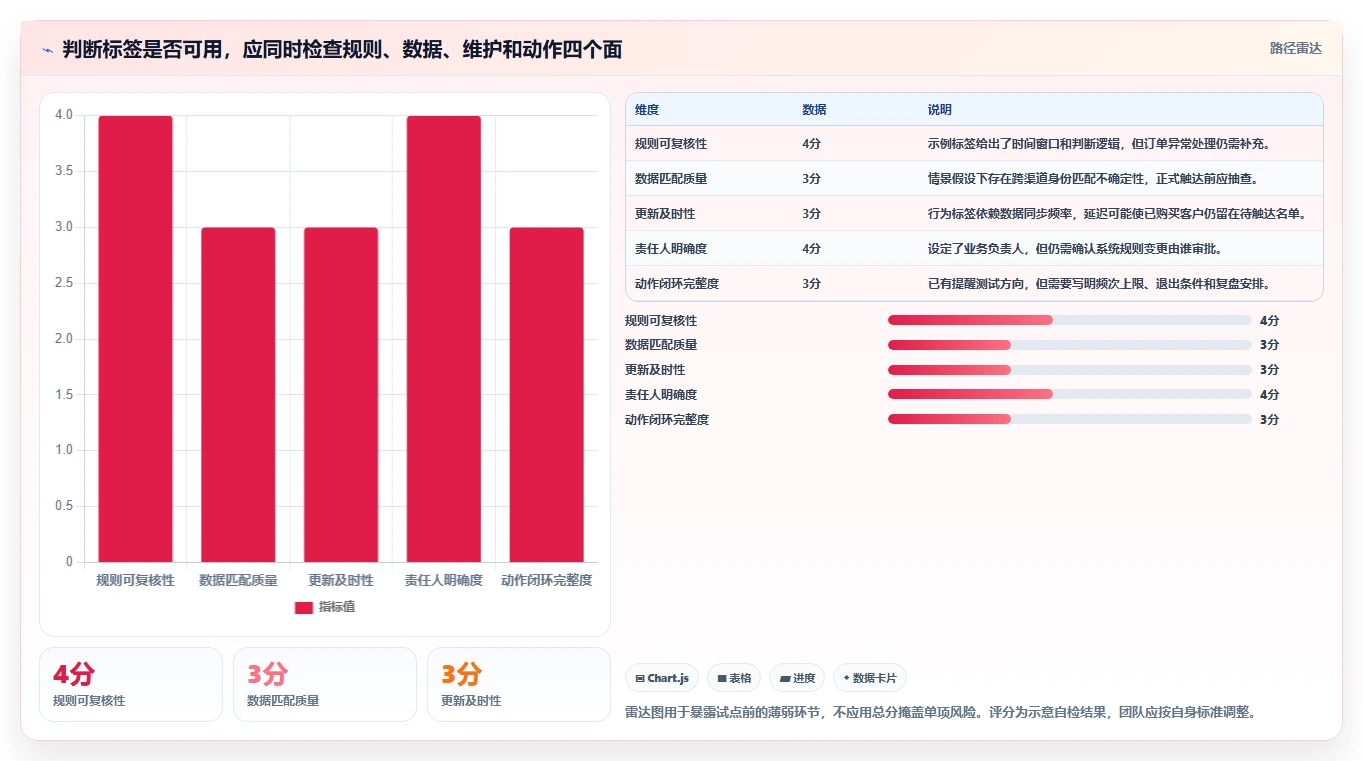Click the 规则可复核性 progress bar
Viewport: 1363px width, 761px height.
1070,320
